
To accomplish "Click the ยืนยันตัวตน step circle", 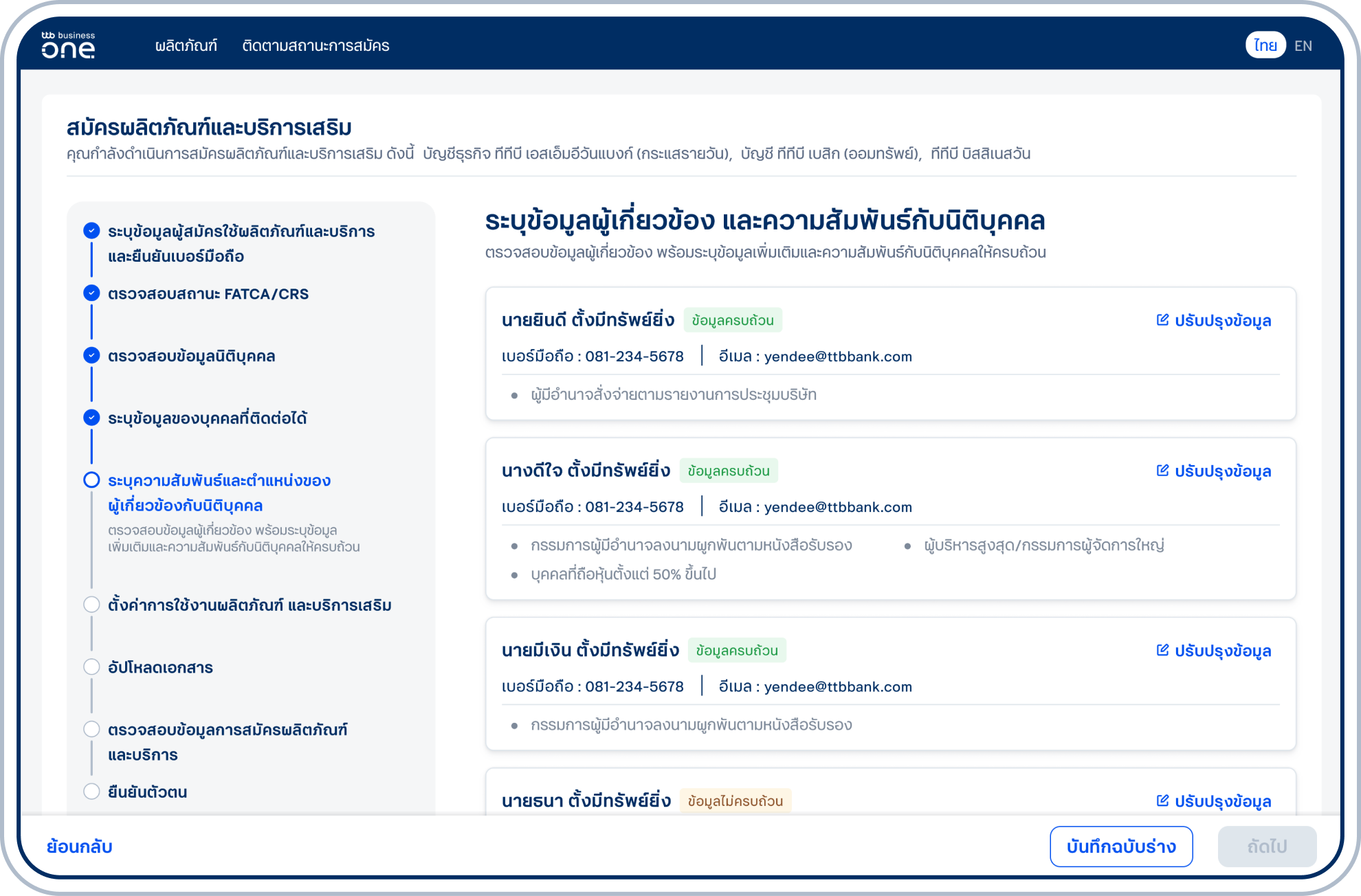I will tap(91, 791).
